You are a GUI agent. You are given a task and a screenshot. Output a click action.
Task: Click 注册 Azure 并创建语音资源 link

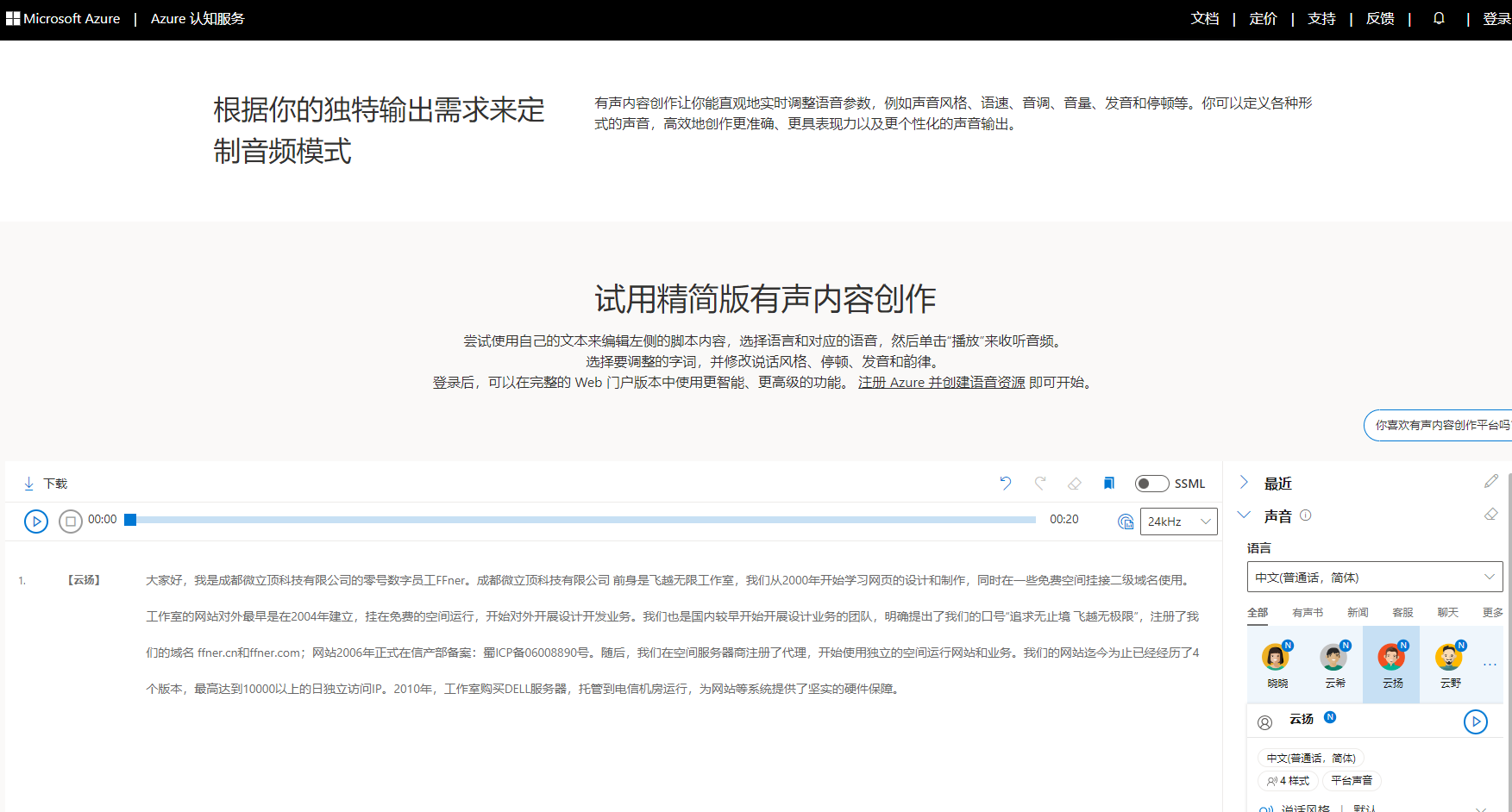[x=942, y=382]
